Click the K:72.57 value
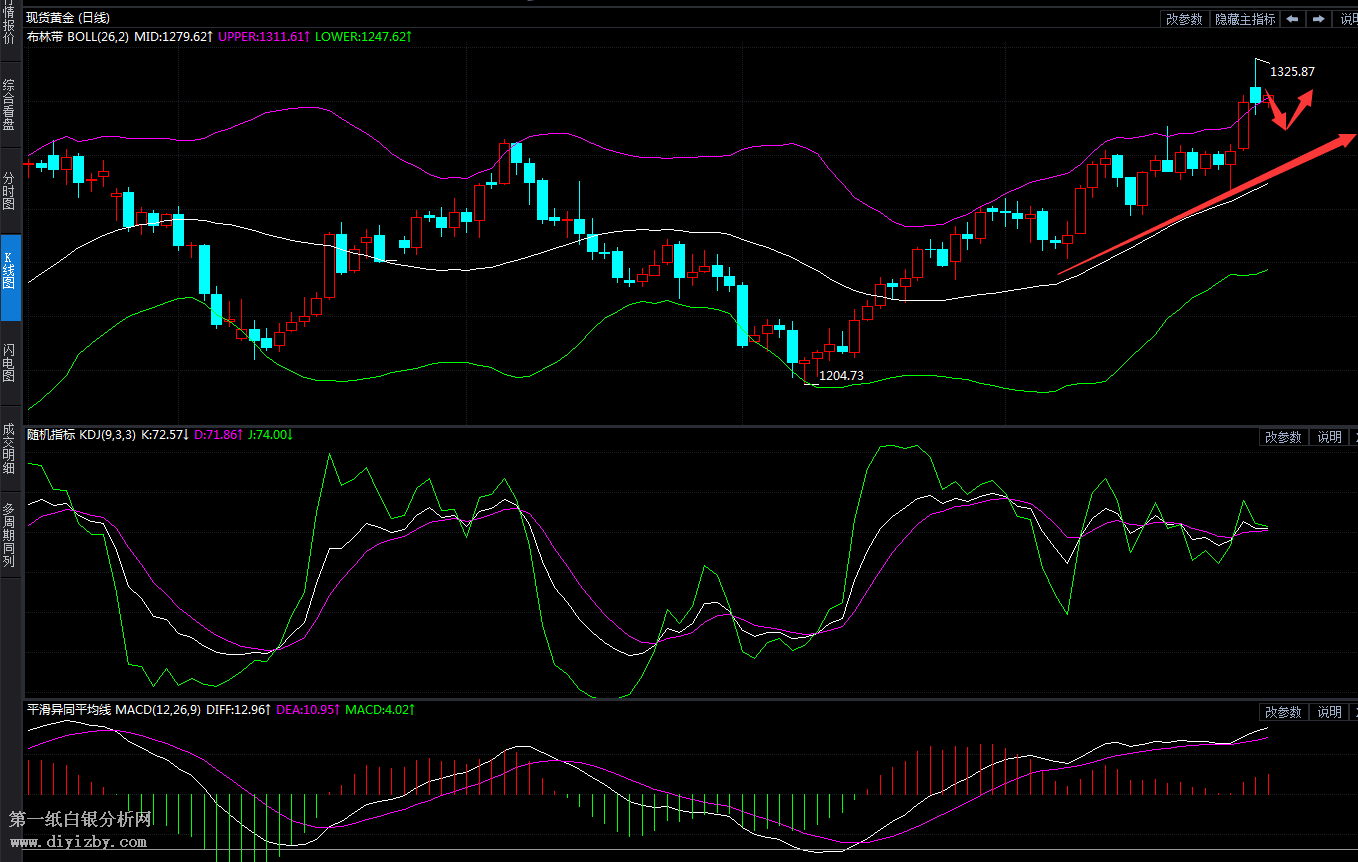The width and height of the screenshot is (1358, 862). [x=166, y=435]
